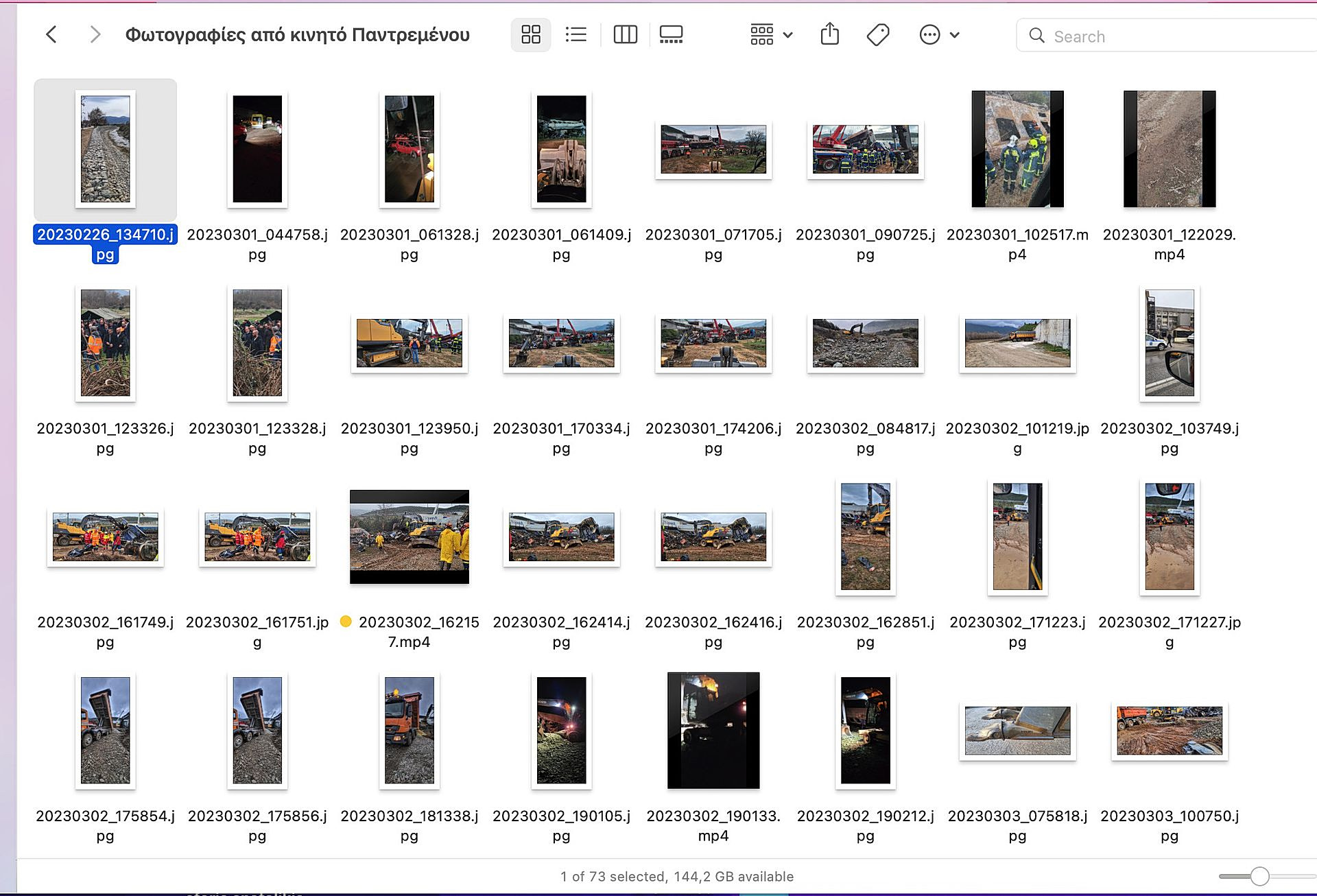Image resolution: width=1317 pixels, height=896 pixels.
Task: Click the Tags icon
Action: click(877, 34)
